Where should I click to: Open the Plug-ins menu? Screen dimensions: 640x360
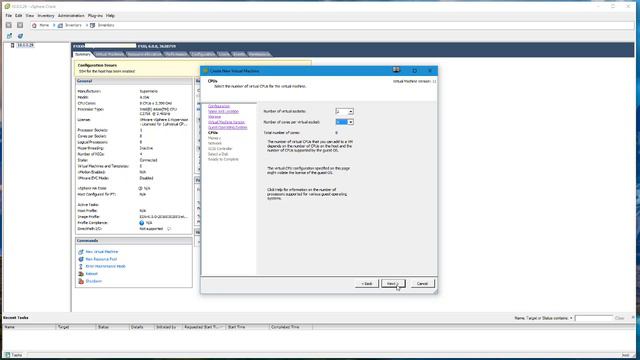click(96, 16)
